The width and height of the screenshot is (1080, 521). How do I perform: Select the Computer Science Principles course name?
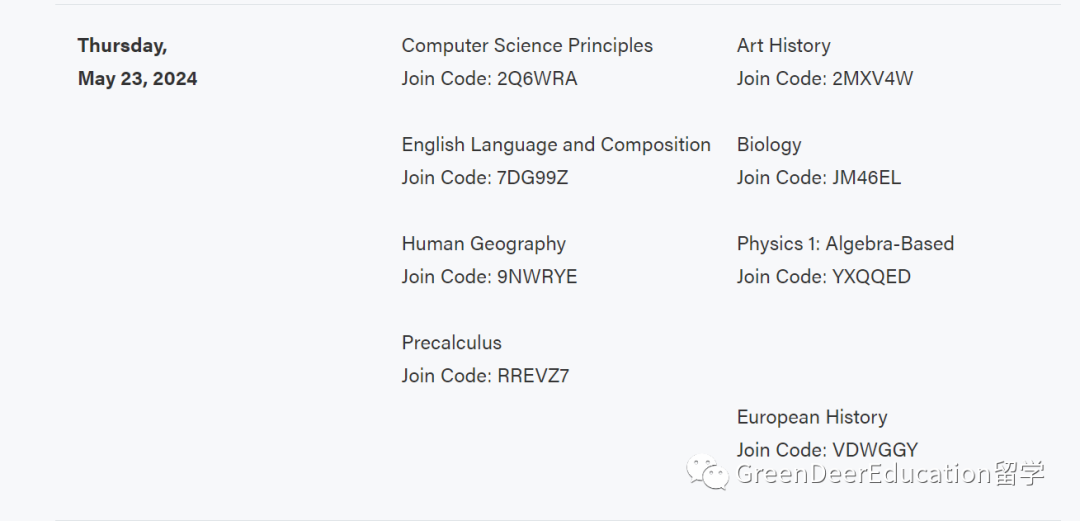527,45
